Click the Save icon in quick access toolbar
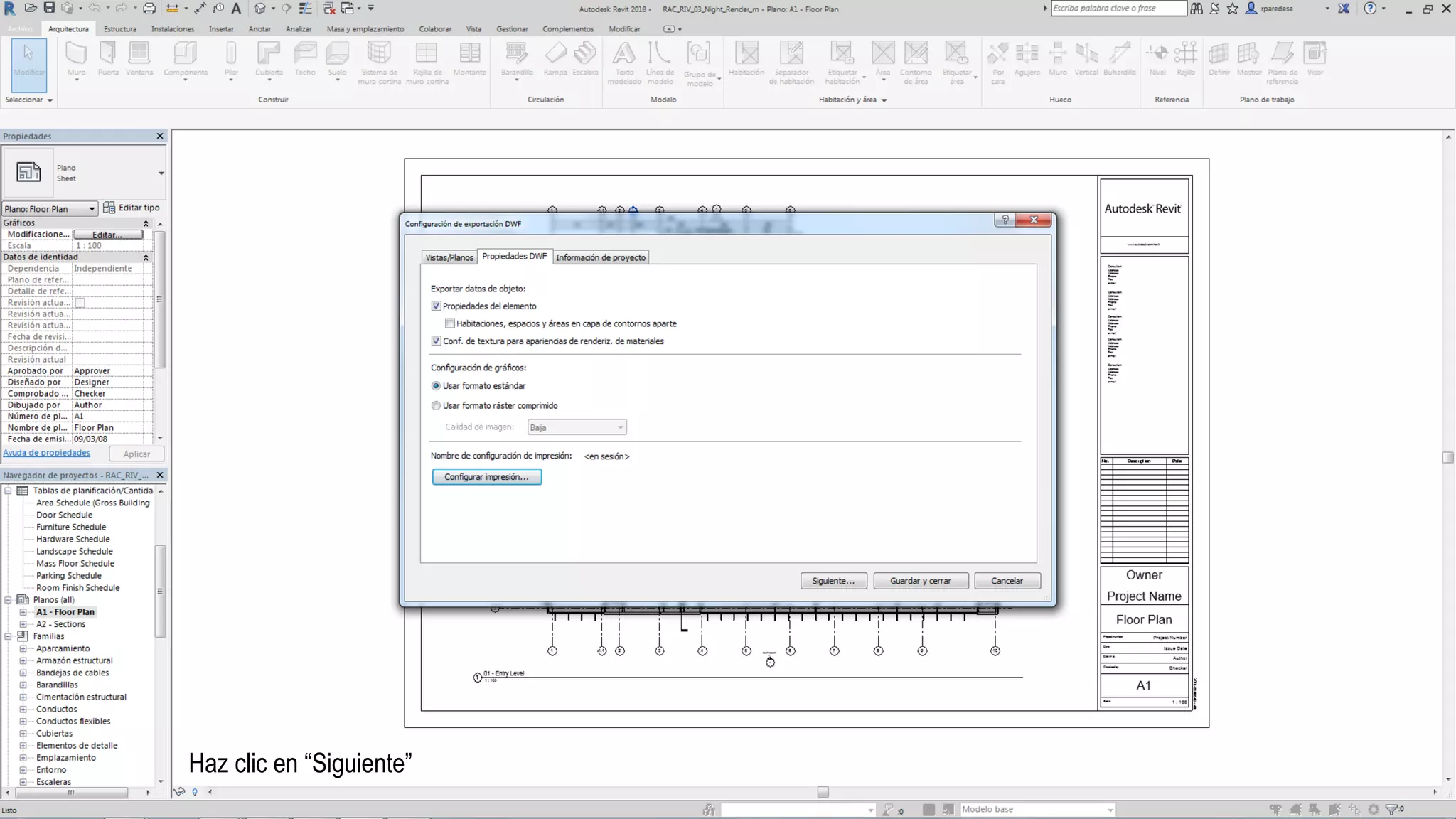This screenshot has height=819, width=1456. pyautogui.click(x=49, y=9)
